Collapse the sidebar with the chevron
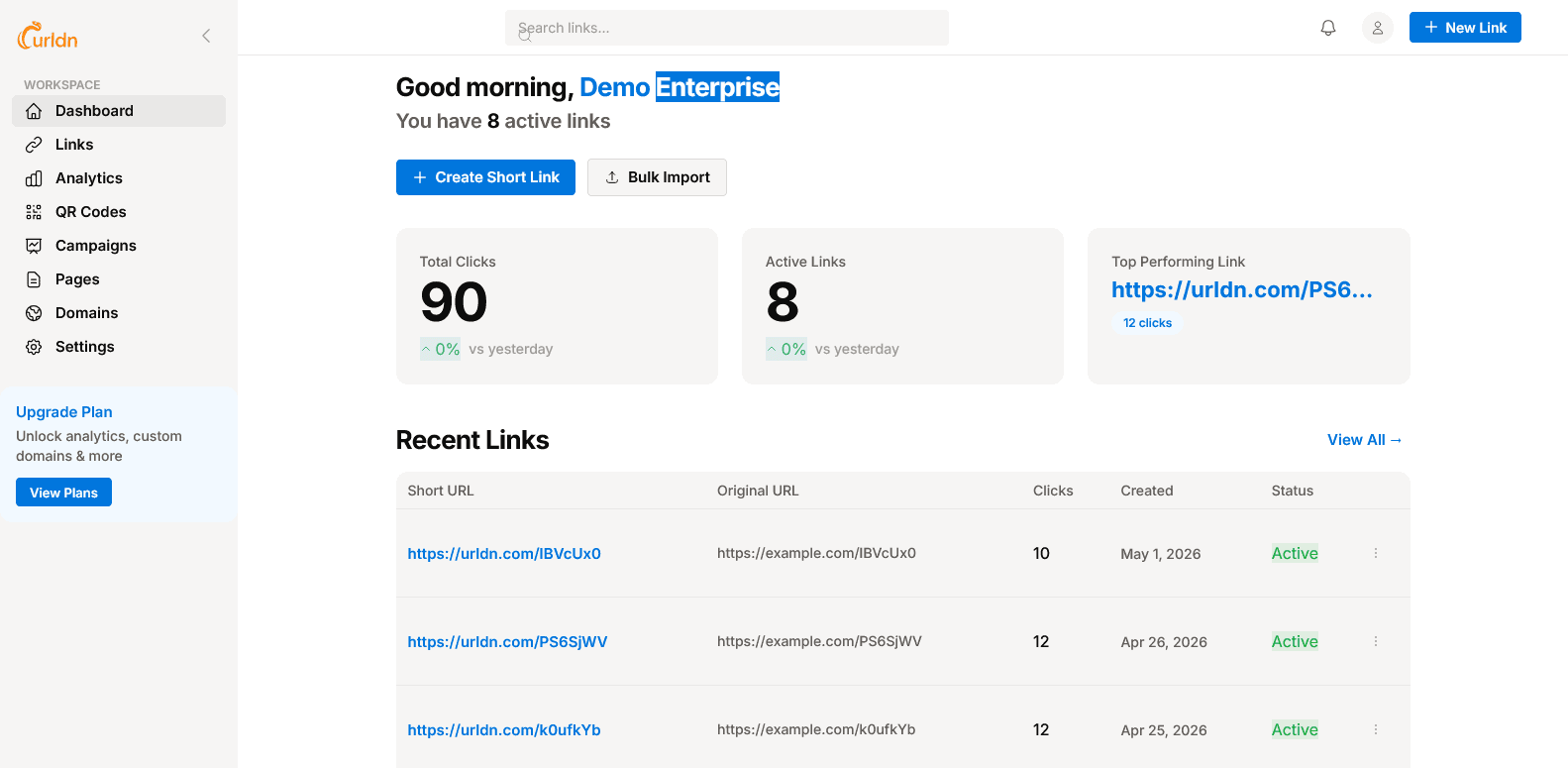 (x=206, y=36)
